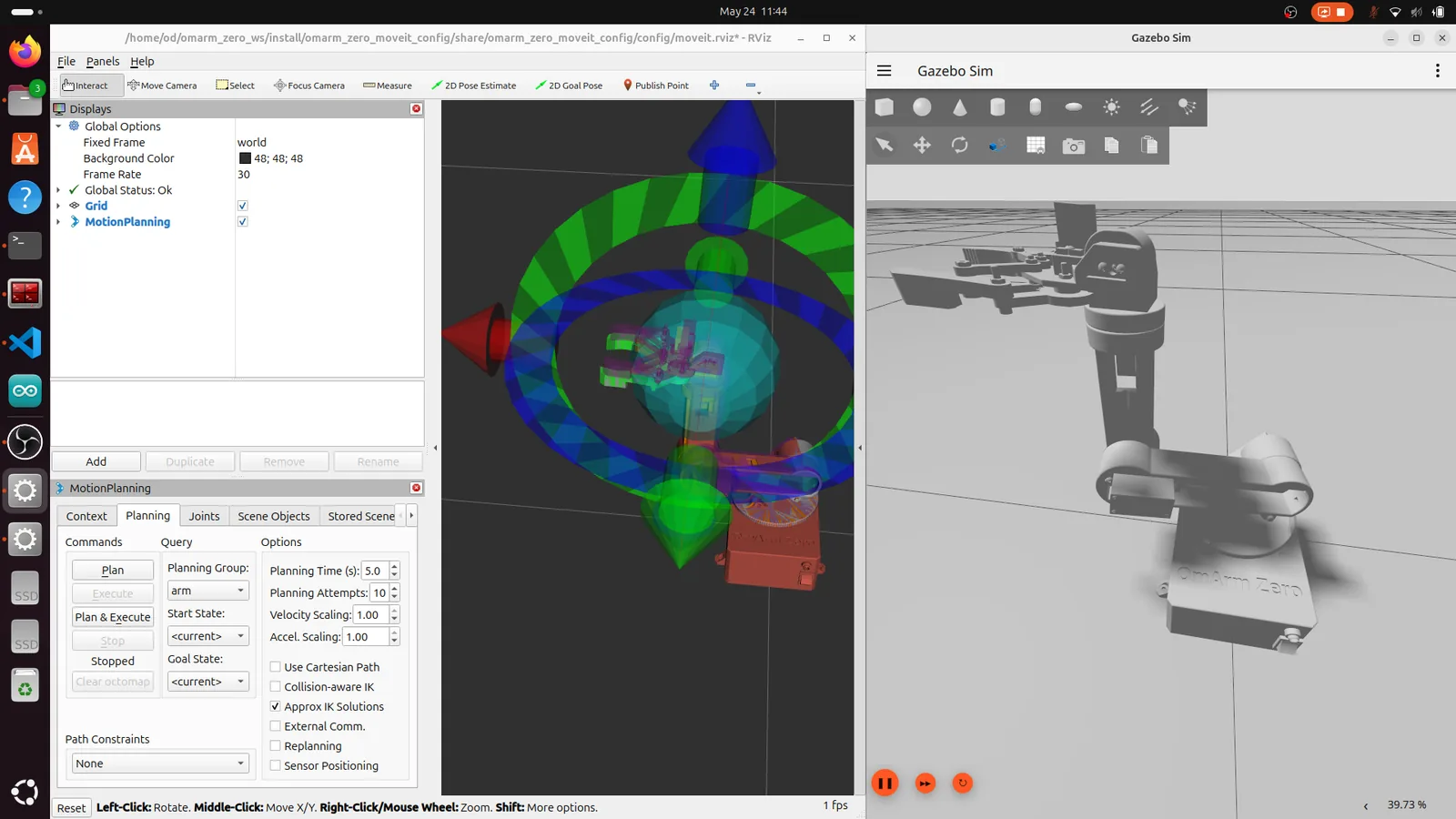
Task: Open the Panels menu
Action: 103,62
